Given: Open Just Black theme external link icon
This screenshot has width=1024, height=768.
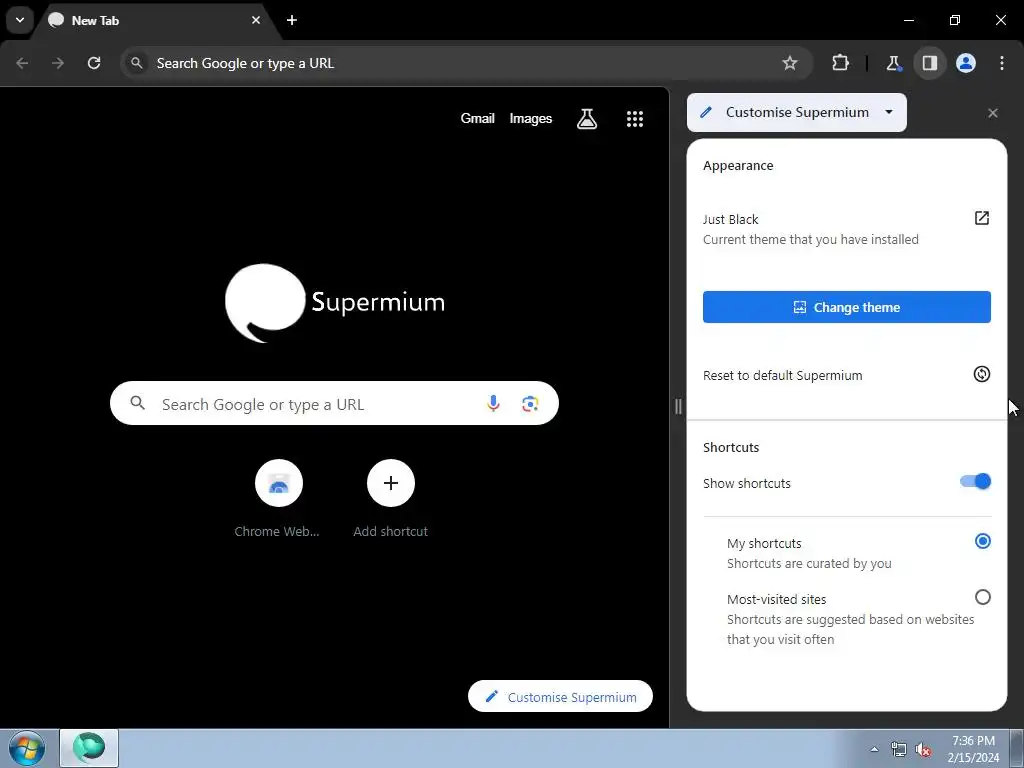Looking at the screenshot, I should (x=982, y=218).
